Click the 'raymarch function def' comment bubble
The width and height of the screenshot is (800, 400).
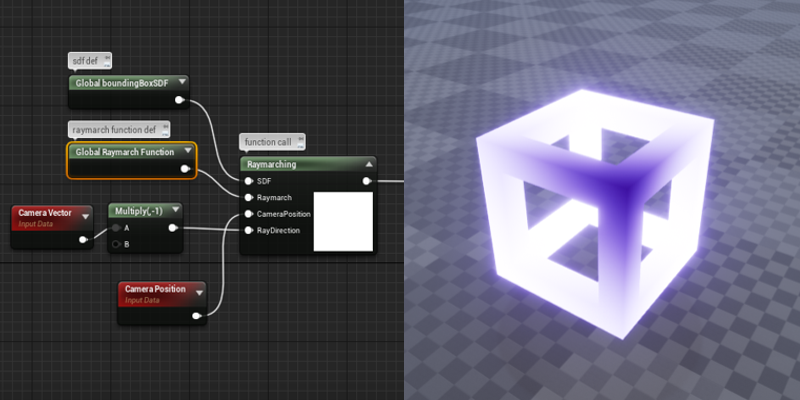point(119,129)
